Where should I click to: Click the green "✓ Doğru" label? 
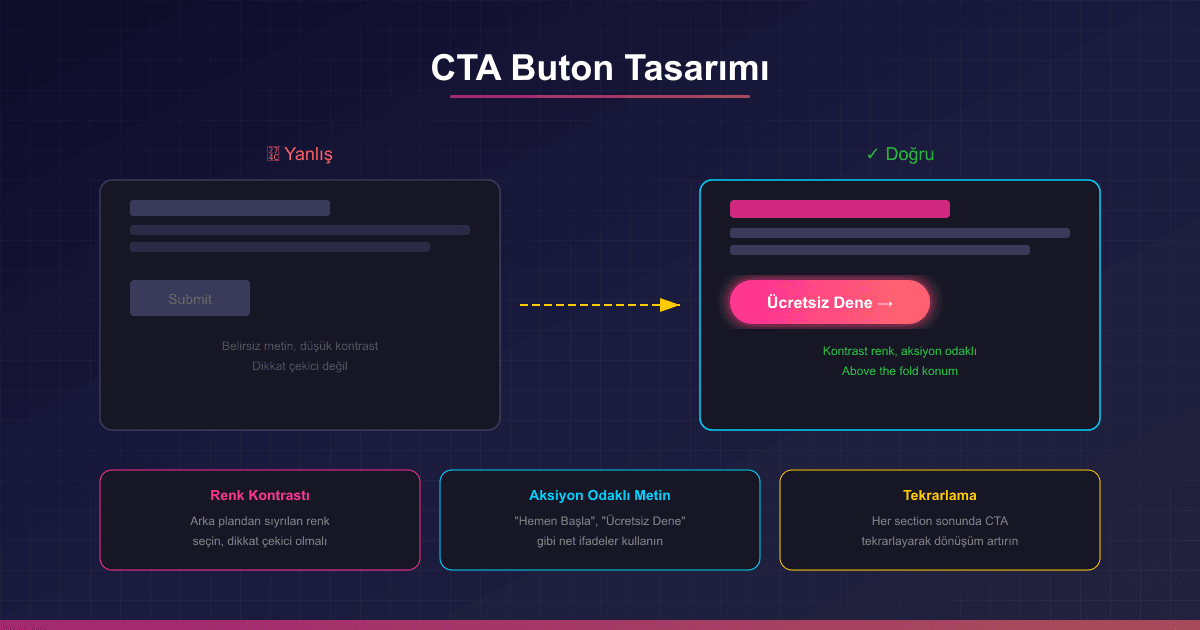pyautogui.click(x=900, y=154)
